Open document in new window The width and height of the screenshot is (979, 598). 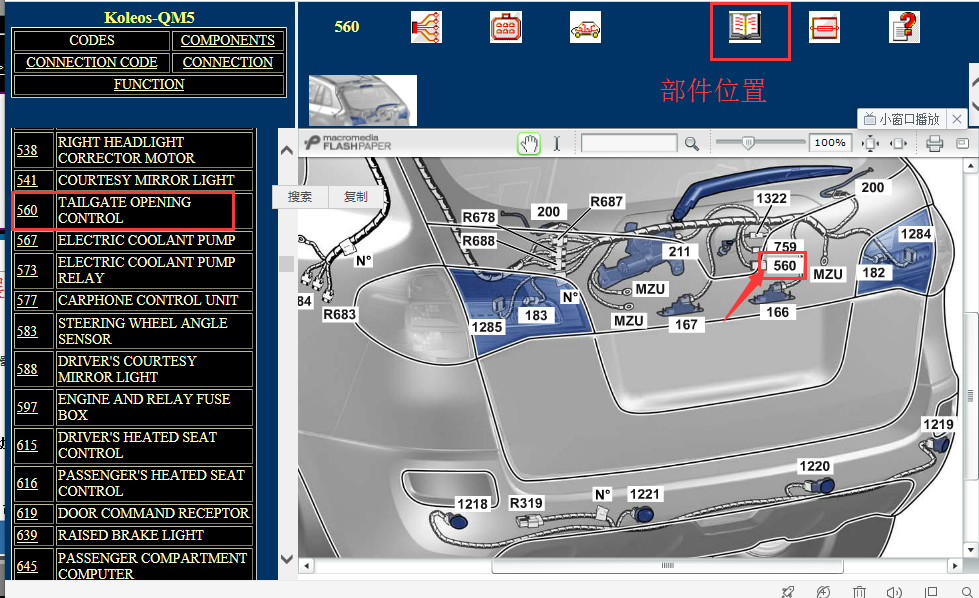click(x=962, y=144)
